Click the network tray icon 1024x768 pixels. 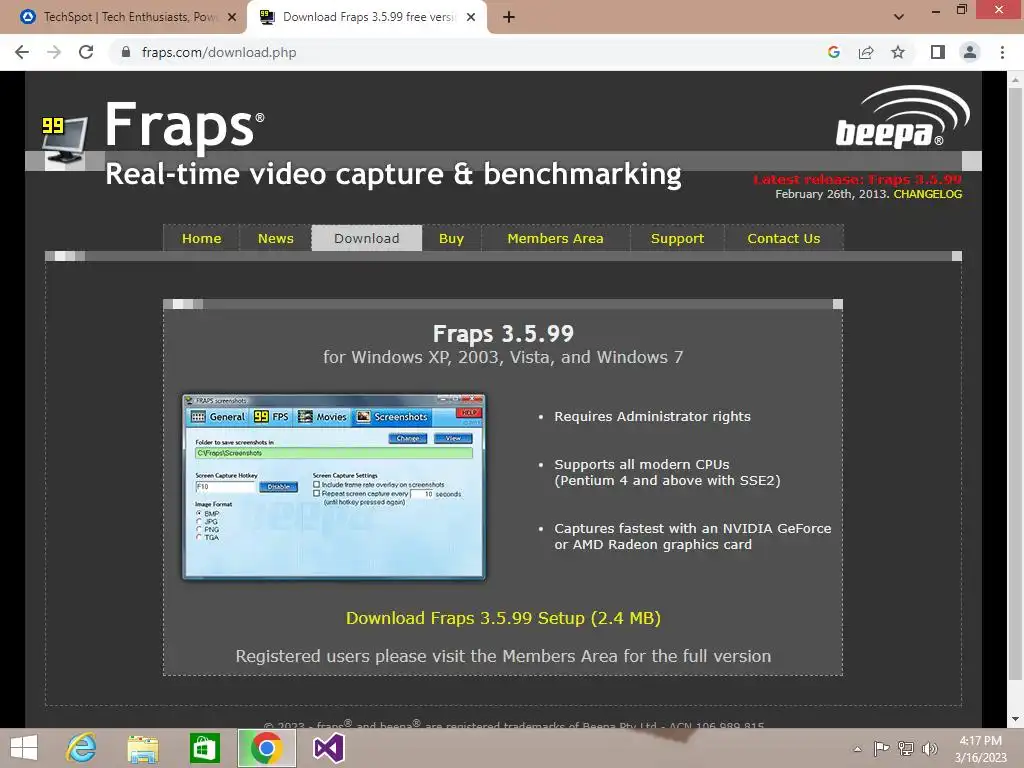(906, 748)
